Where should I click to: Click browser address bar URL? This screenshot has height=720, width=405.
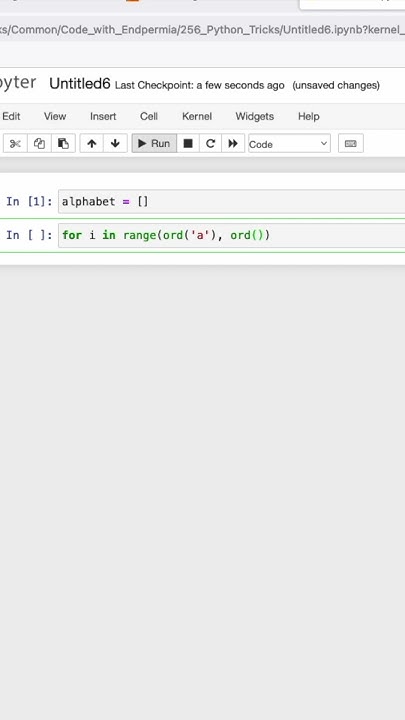(x=202, y=30)
